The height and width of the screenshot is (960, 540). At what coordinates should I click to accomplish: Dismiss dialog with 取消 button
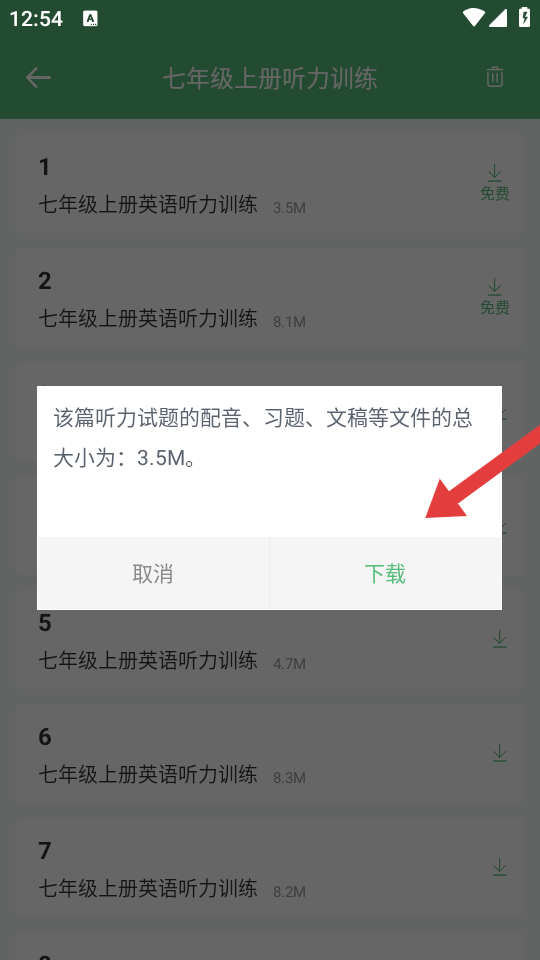pyautogui.click(x=153, y=574)
